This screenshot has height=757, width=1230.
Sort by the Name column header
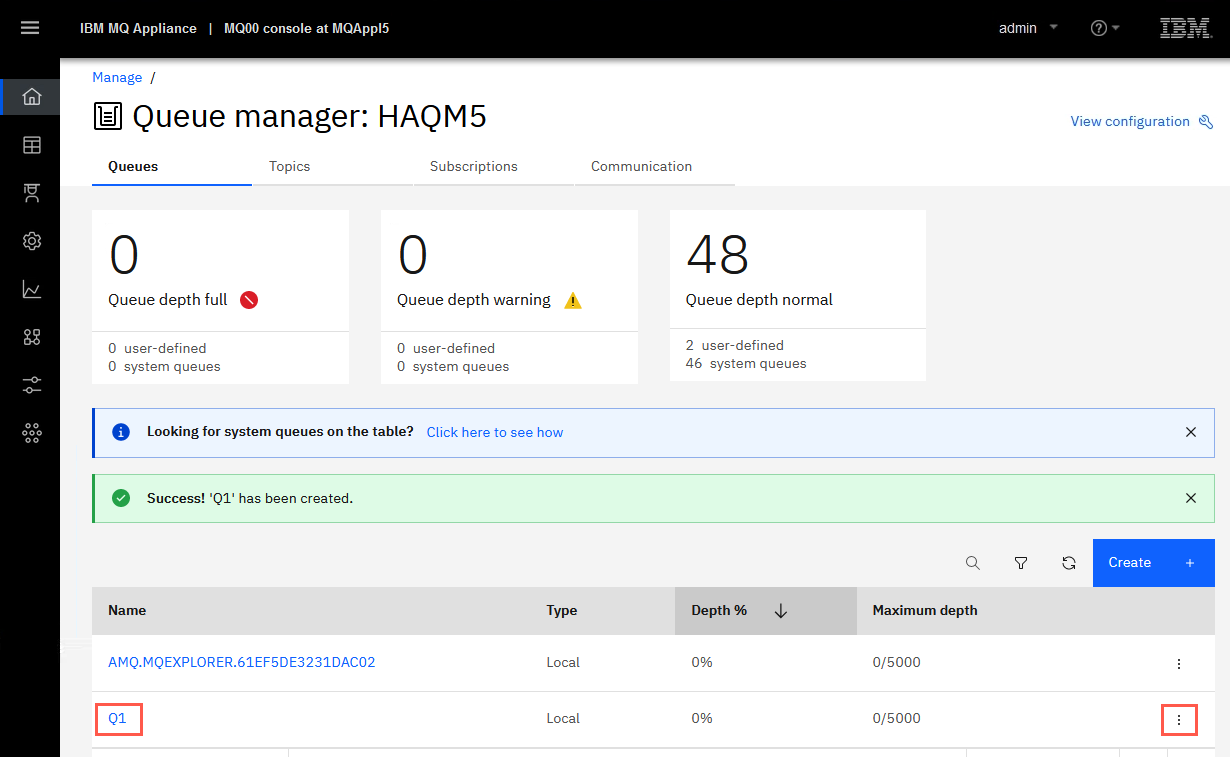tap(127, 610)
